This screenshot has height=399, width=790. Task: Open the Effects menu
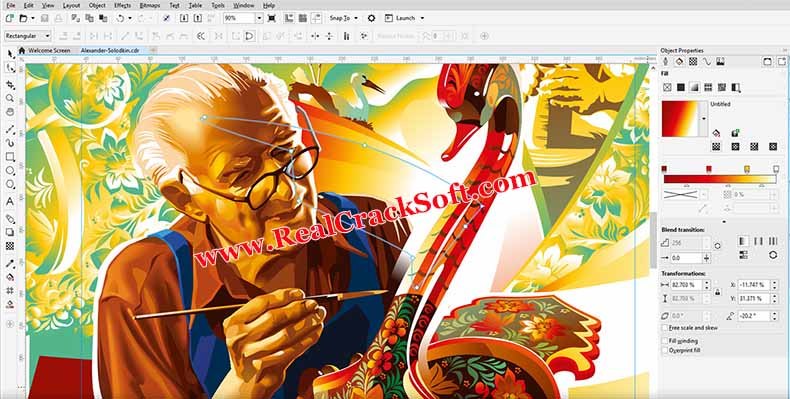[122, 6]
